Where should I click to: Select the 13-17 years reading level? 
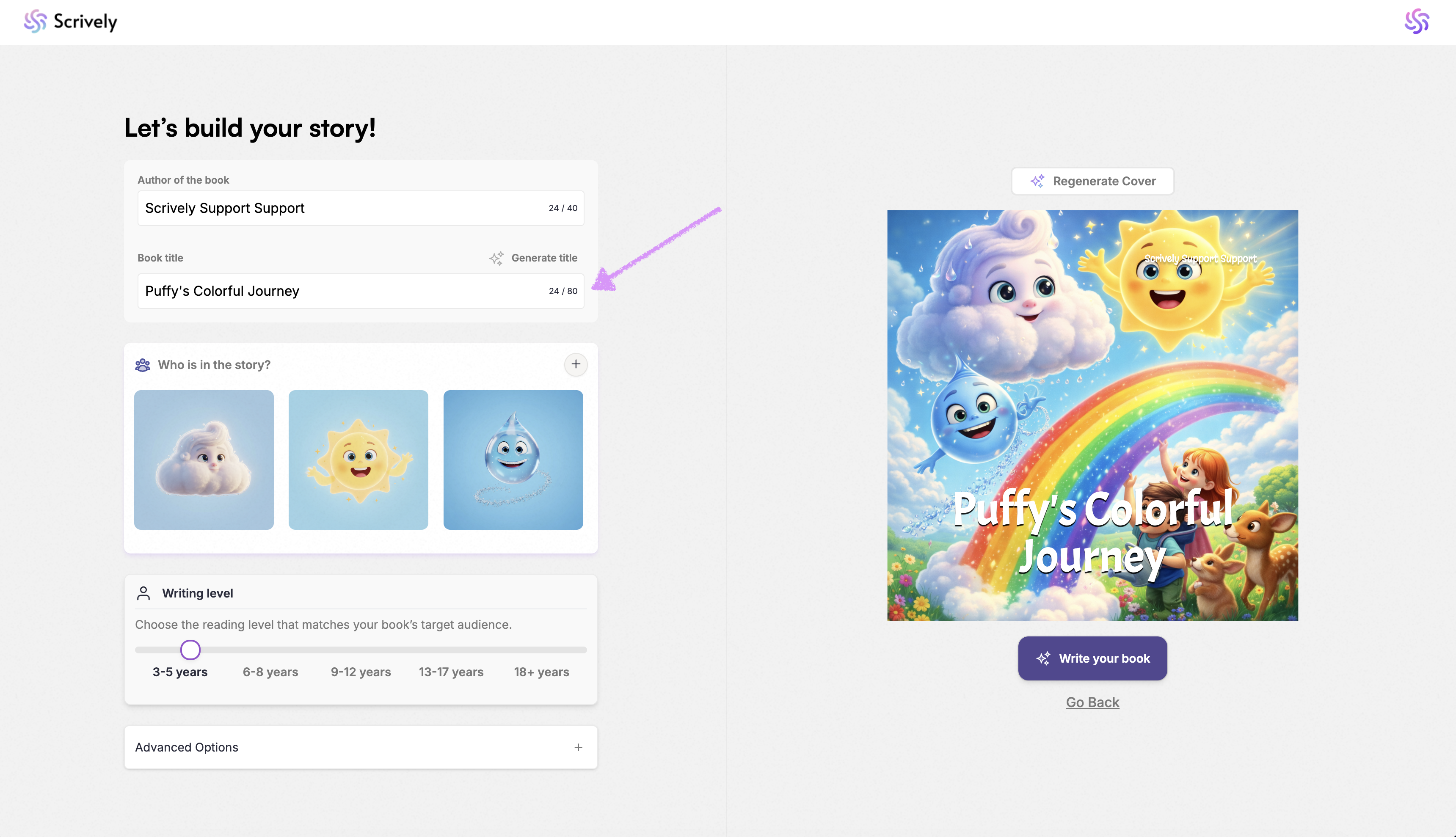click(451, 672)
